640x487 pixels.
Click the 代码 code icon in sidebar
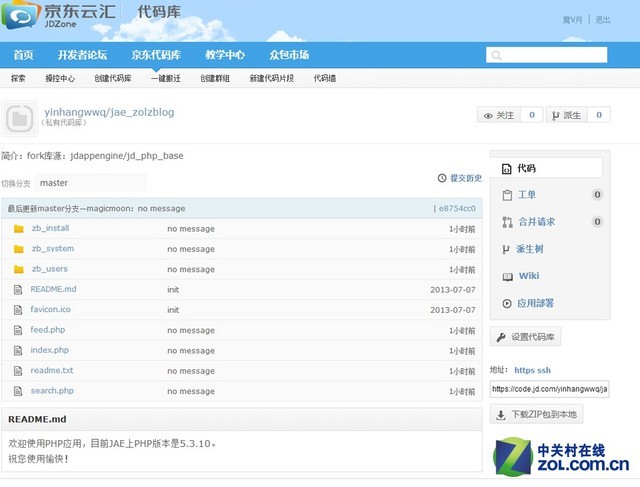(x=507, y=169)
